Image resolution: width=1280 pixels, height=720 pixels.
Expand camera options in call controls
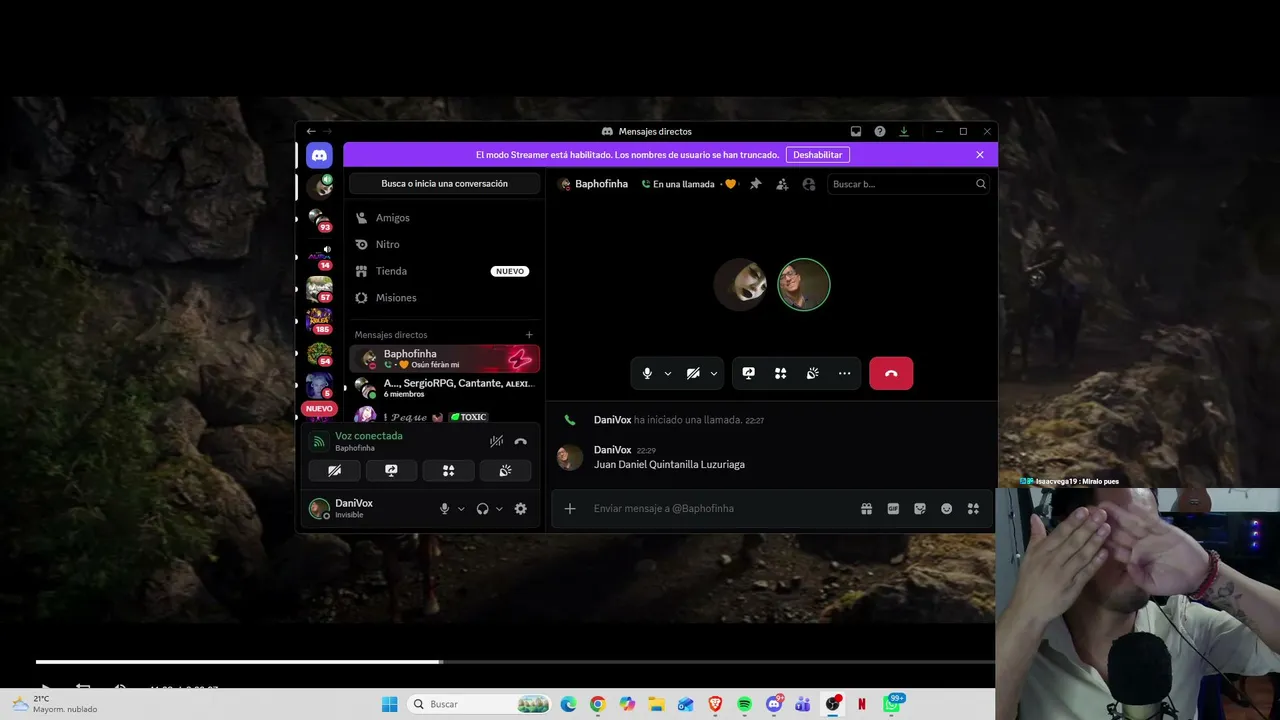click(x=713, y=373)
